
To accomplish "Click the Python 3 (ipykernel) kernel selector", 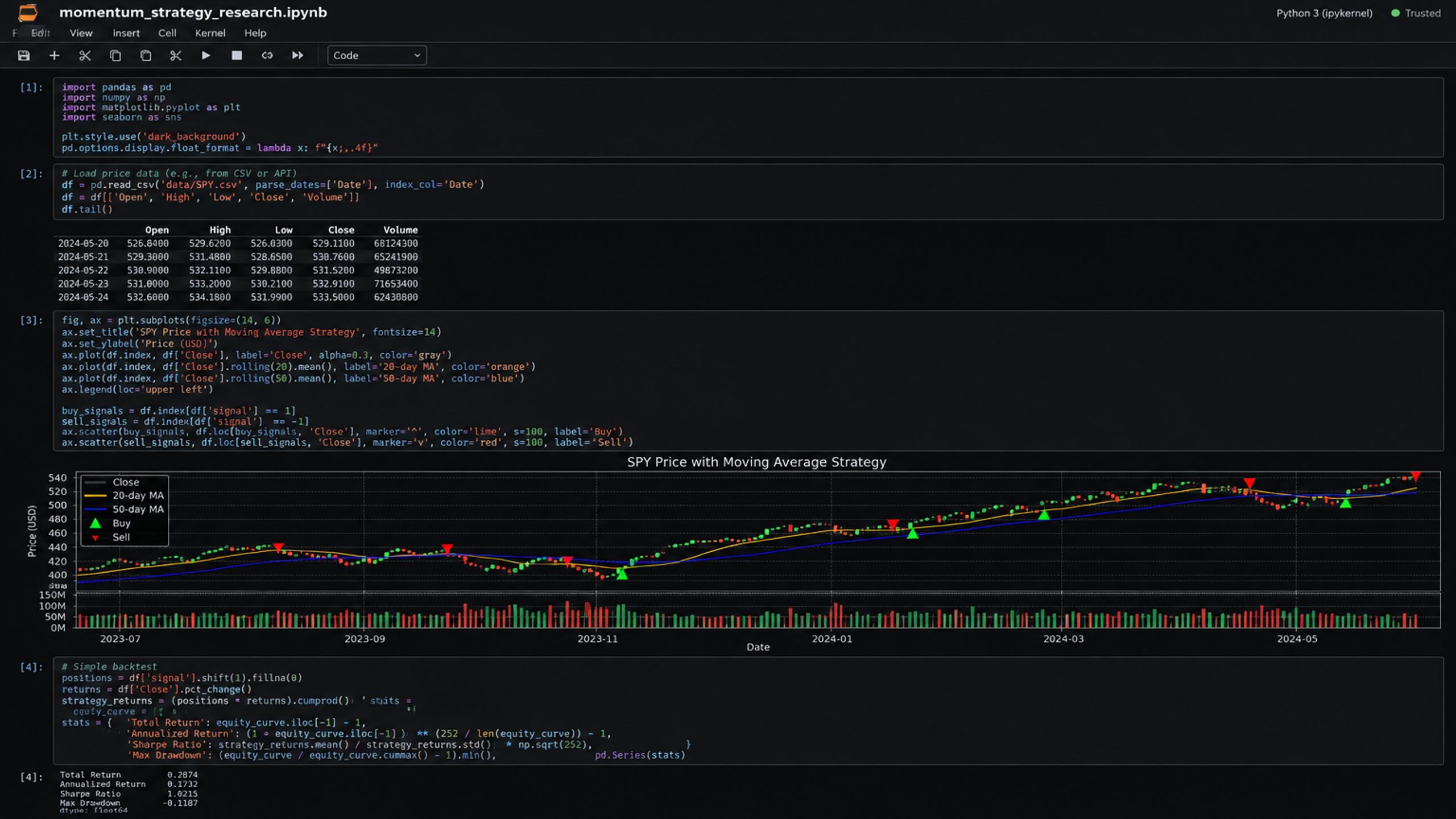I will coord(1324,13).
